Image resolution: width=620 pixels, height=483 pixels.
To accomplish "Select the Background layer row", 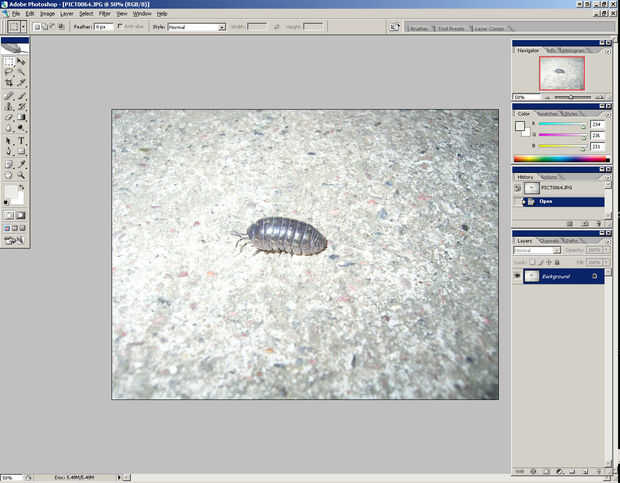I will click(x=563, y=276).
